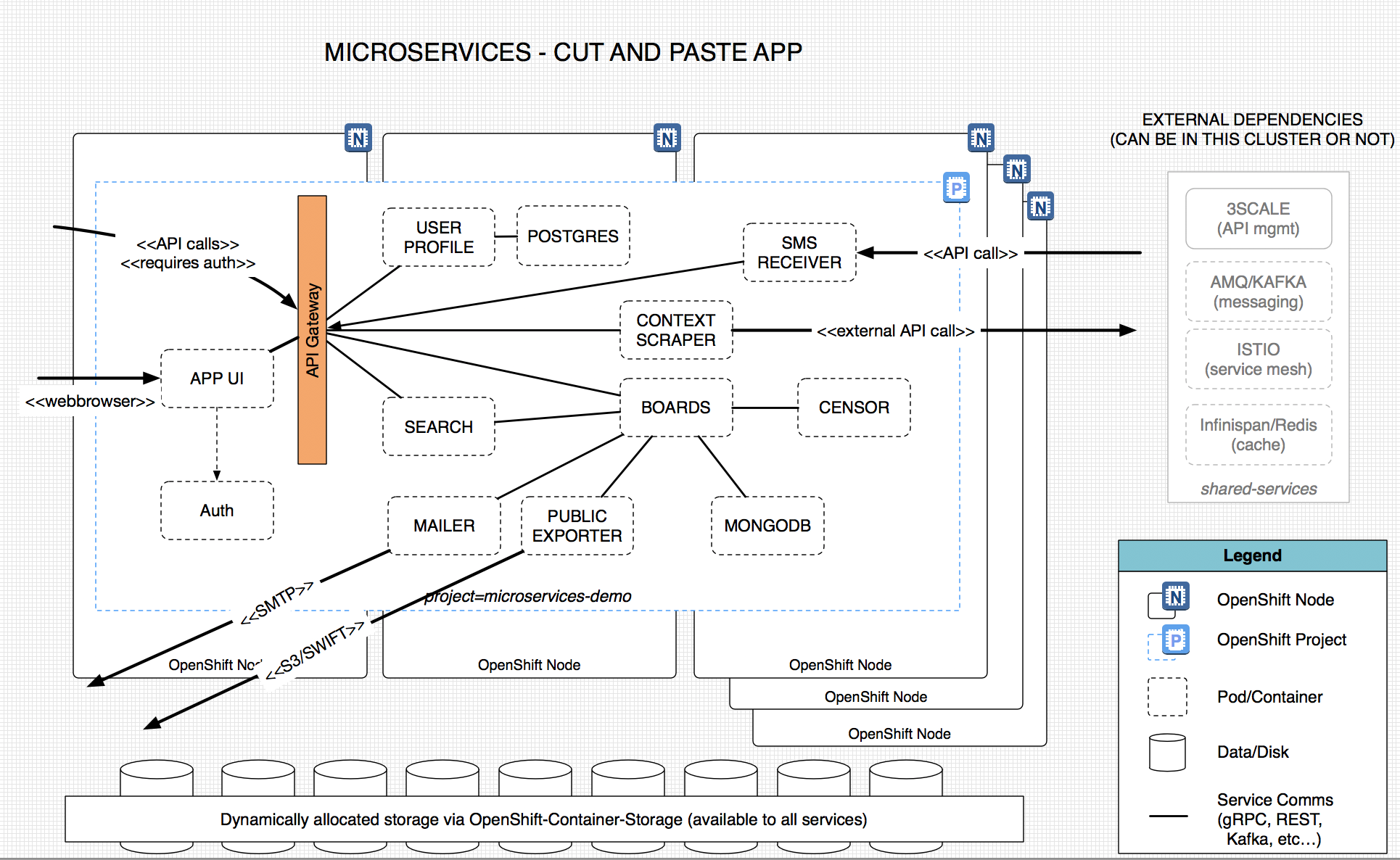Screen dimensions: 1400x860
Task: Select the Infinispan/Redis cache box
Action: [x=1258, y=434]
